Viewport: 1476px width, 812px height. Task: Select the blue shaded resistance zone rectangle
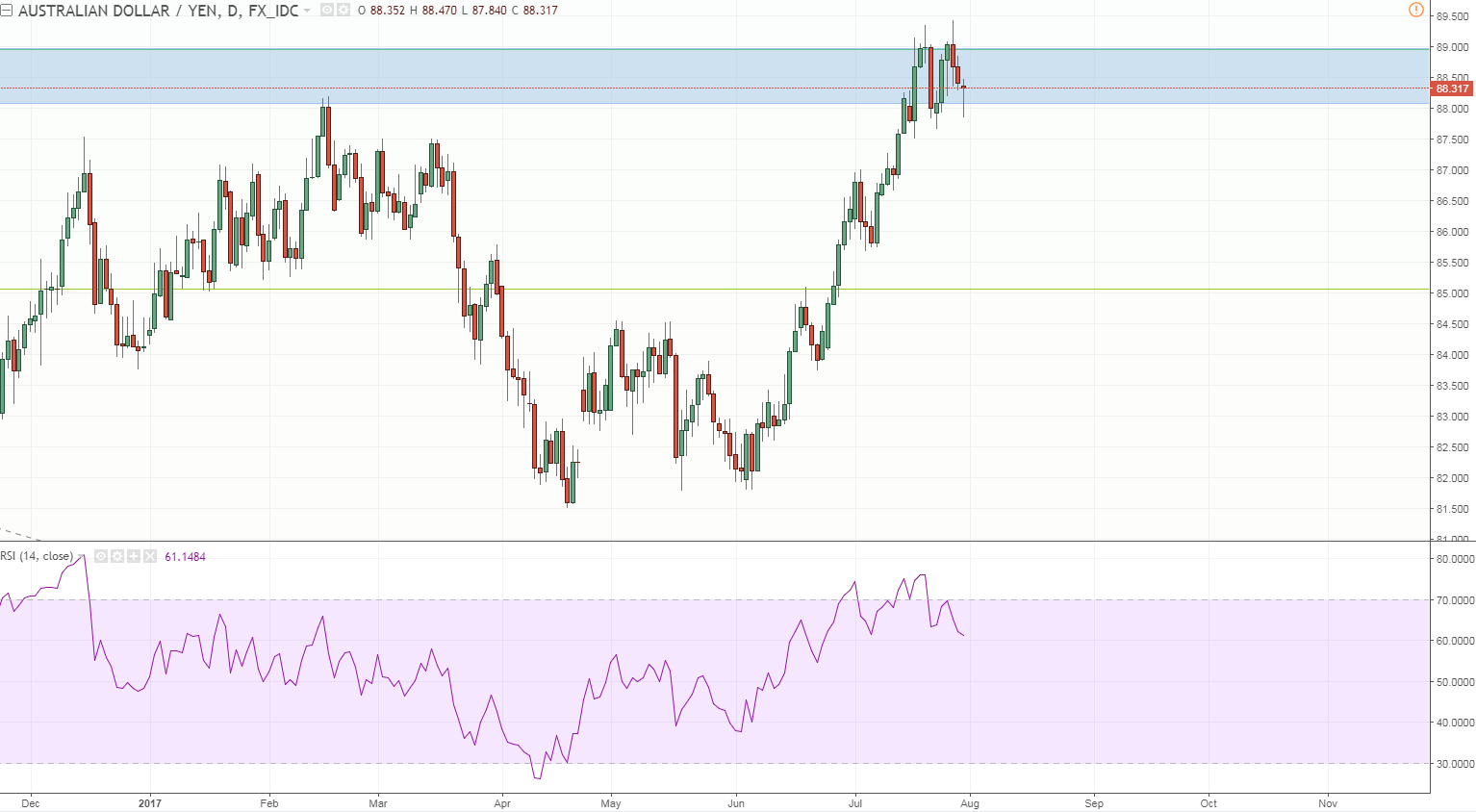[x=714, y=76]
